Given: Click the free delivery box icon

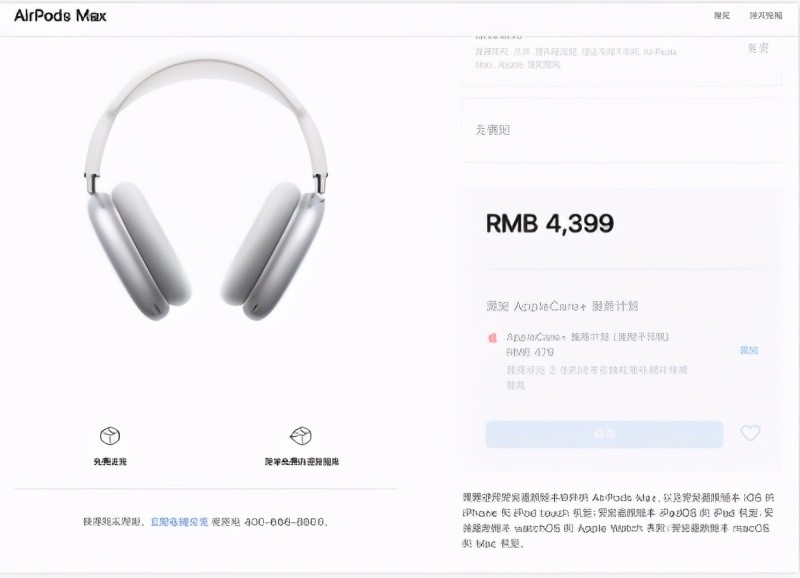Looking at the screenshot, I should [x=110, y=436].
